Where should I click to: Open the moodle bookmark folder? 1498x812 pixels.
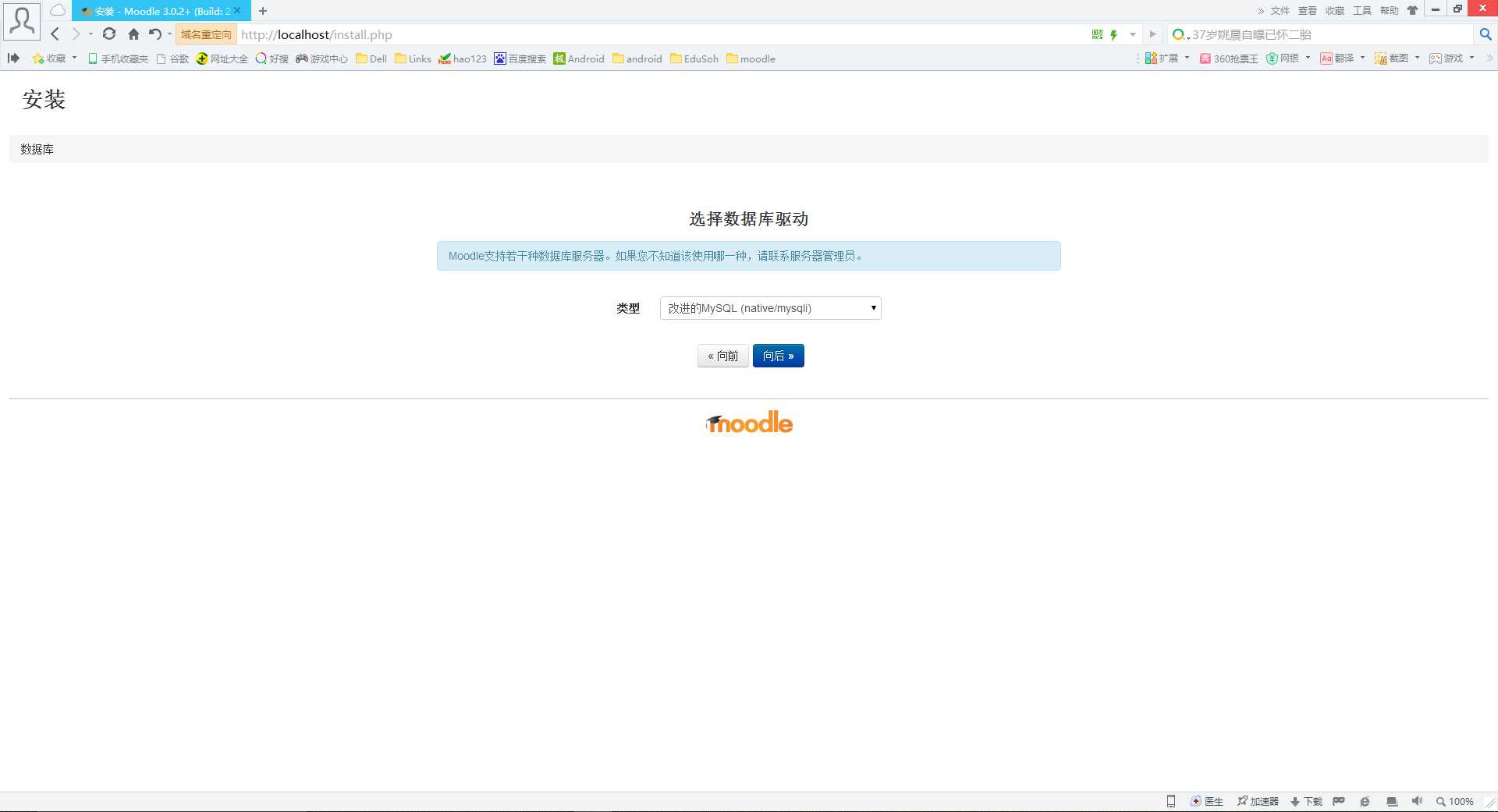coord(751,59)
